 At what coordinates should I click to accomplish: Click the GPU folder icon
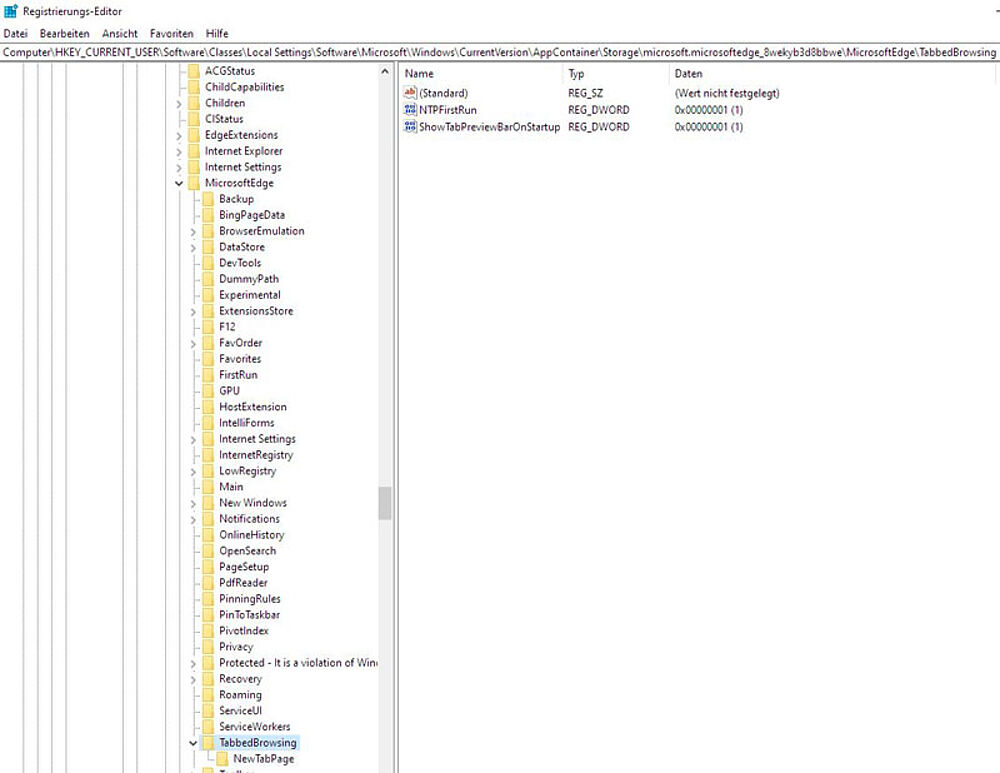tap(208, 391)
